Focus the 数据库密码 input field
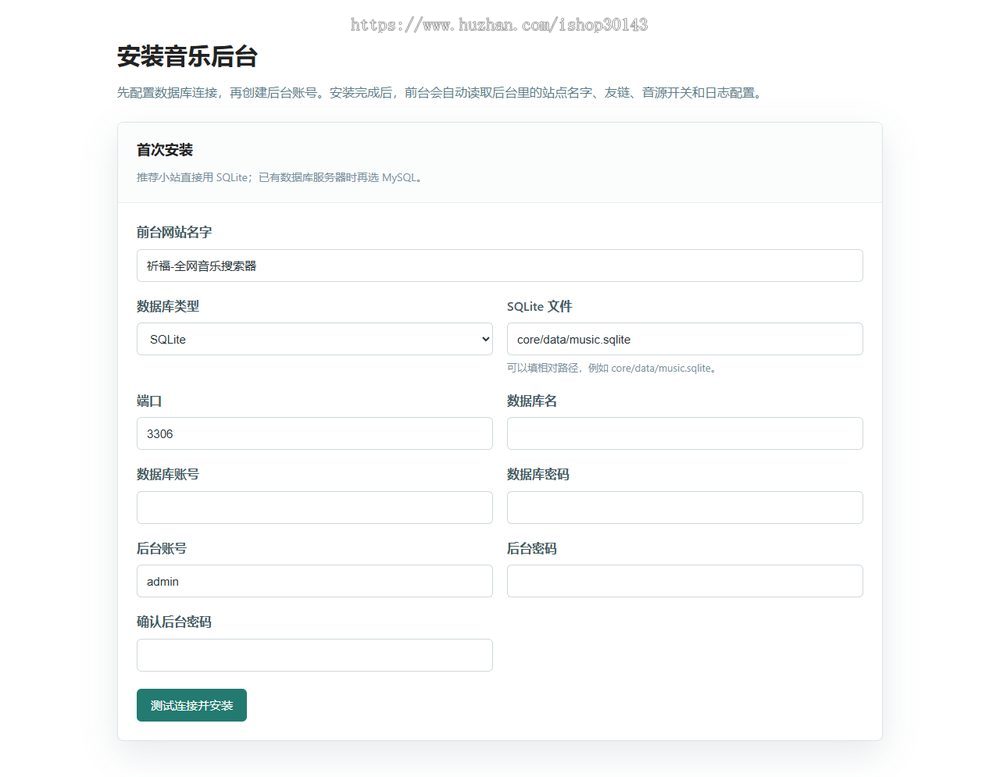The height and width of the screenshot is (777, 1000). click(x=685, y=507)
